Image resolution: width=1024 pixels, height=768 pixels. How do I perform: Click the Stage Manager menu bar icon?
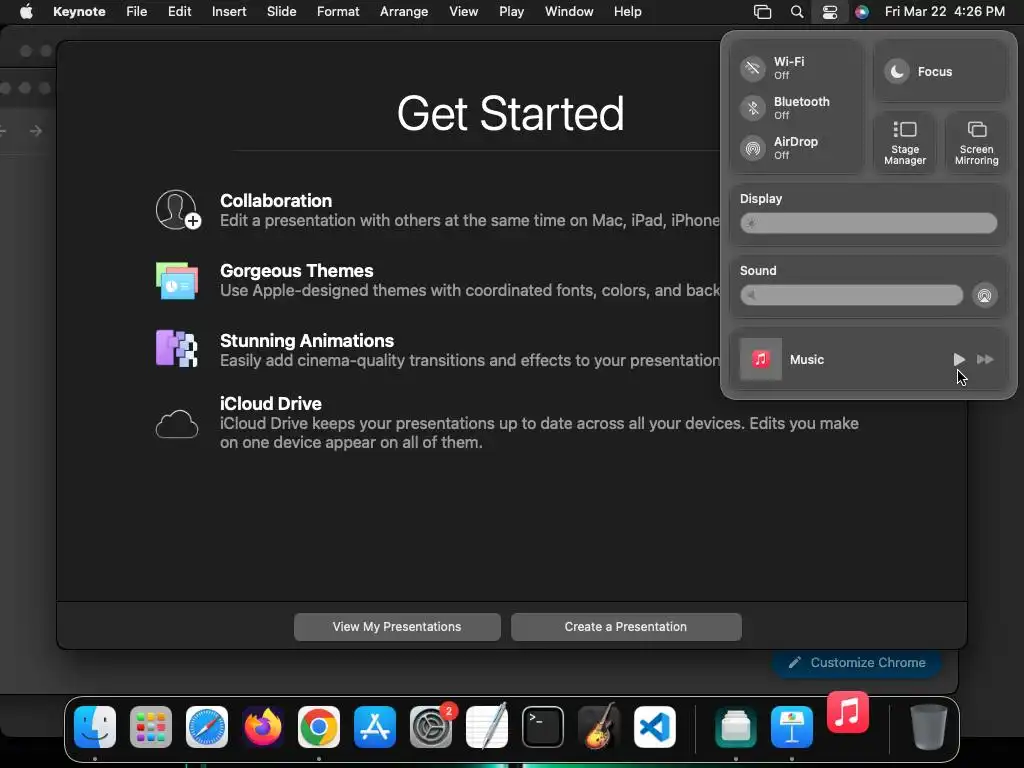click(x=762, y=12)
